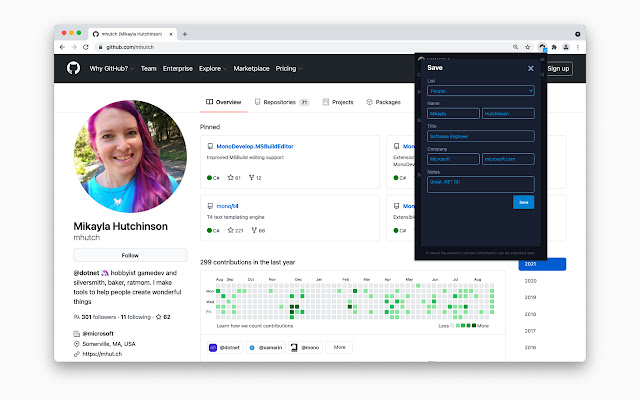
Task: Expand the List dropdown showing People
Action: click(x=480, y=91)
